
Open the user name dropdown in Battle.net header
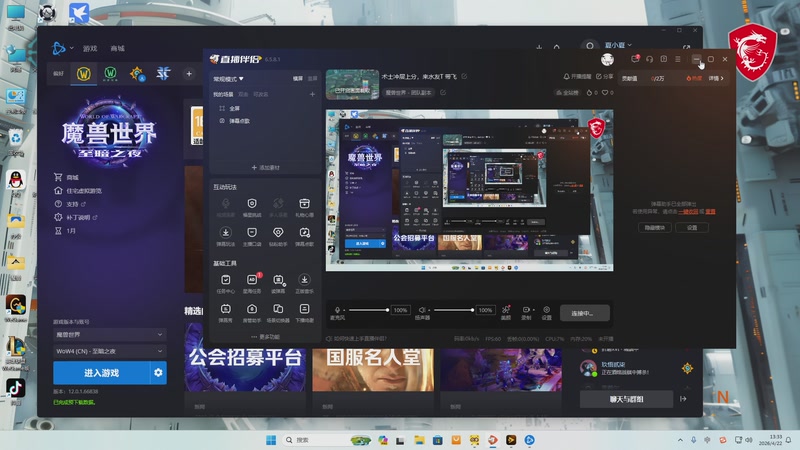pyautogui.click(x=618, y=45)
